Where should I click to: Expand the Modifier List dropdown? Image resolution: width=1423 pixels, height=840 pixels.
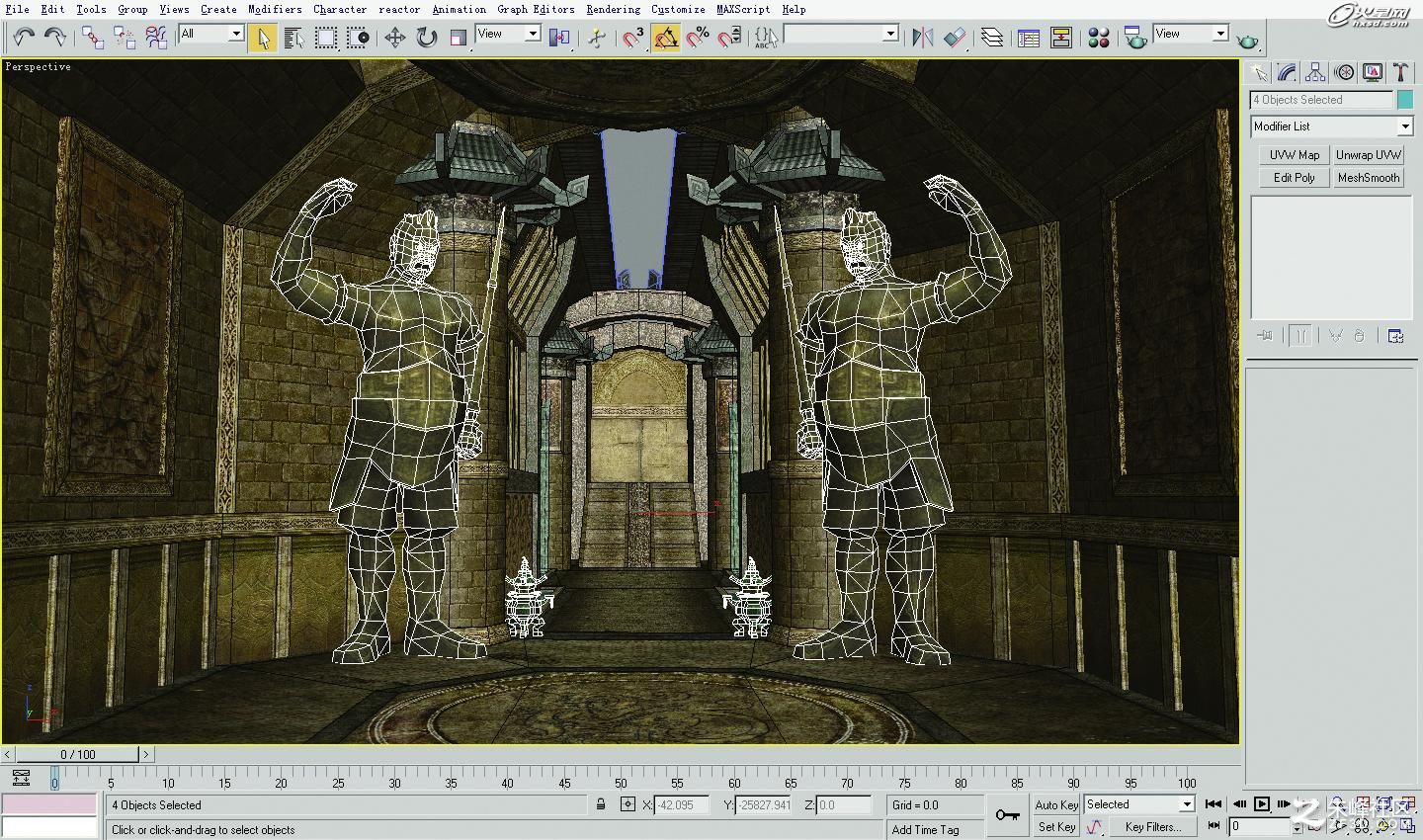(x=1332, y=126)
